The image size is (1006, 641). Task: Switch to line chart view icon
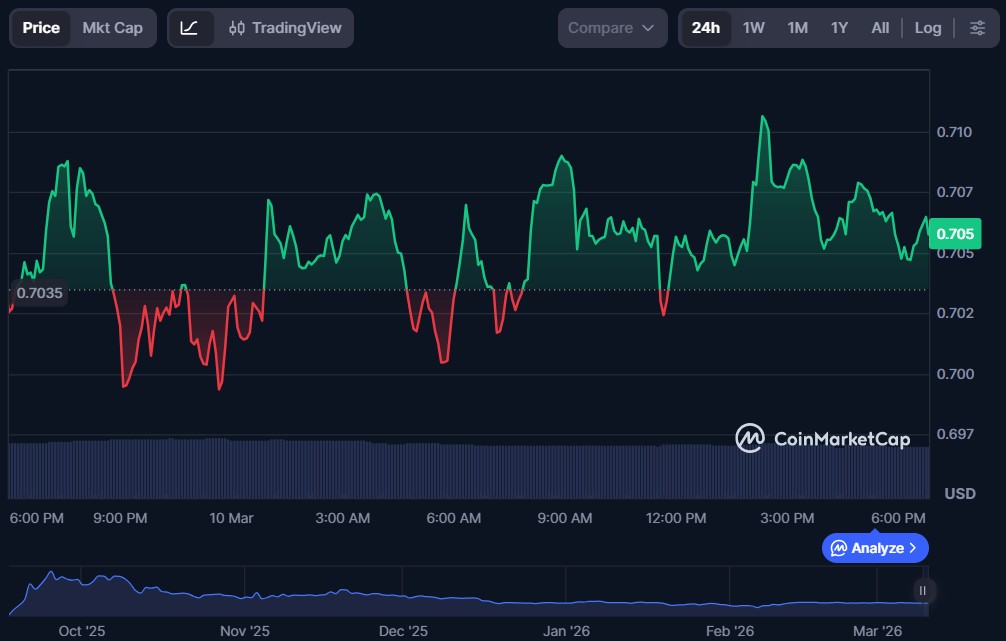pos(189,28)
